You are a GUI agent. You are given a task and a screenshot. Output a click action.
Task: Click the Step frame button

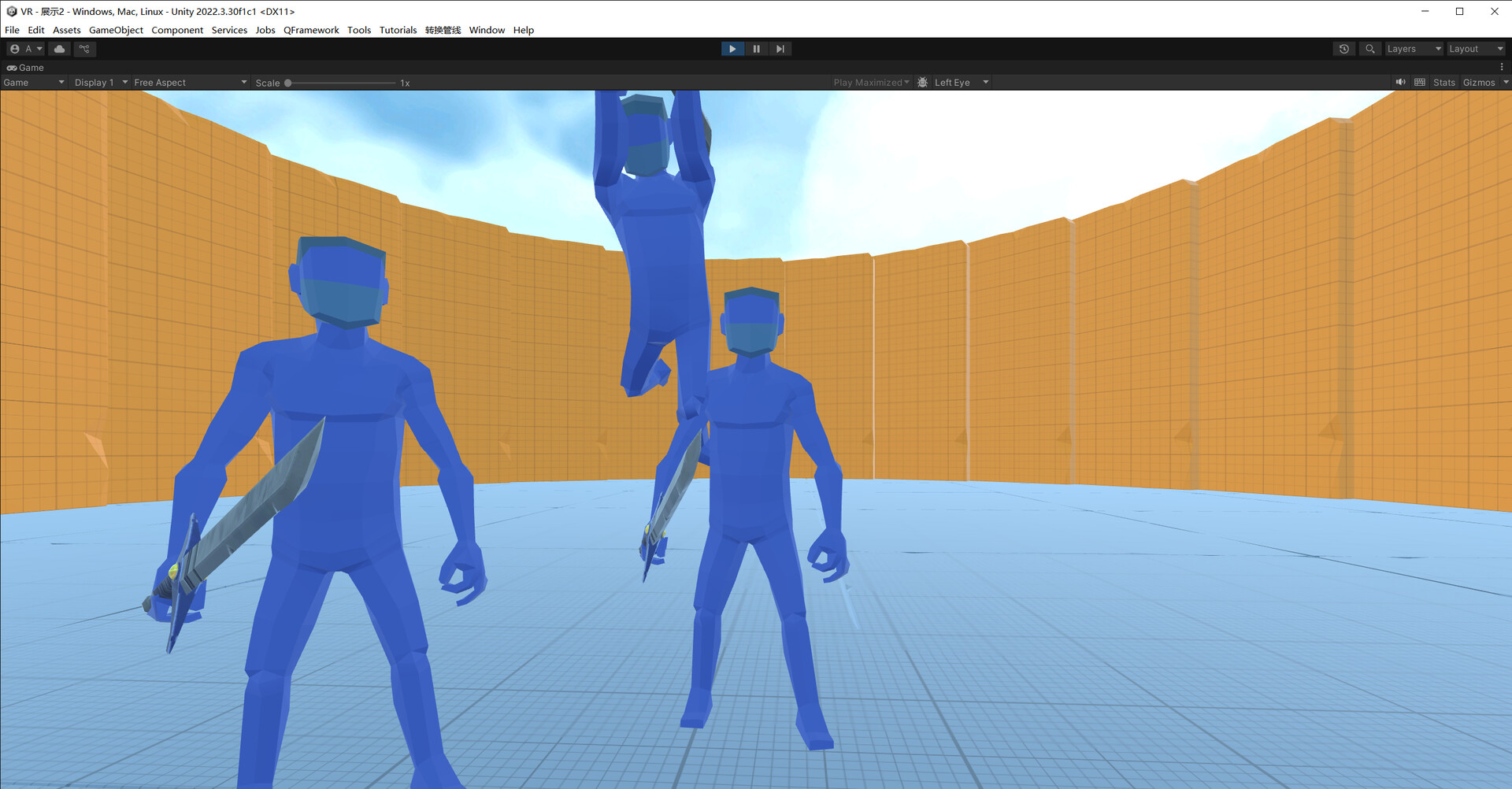780,49
